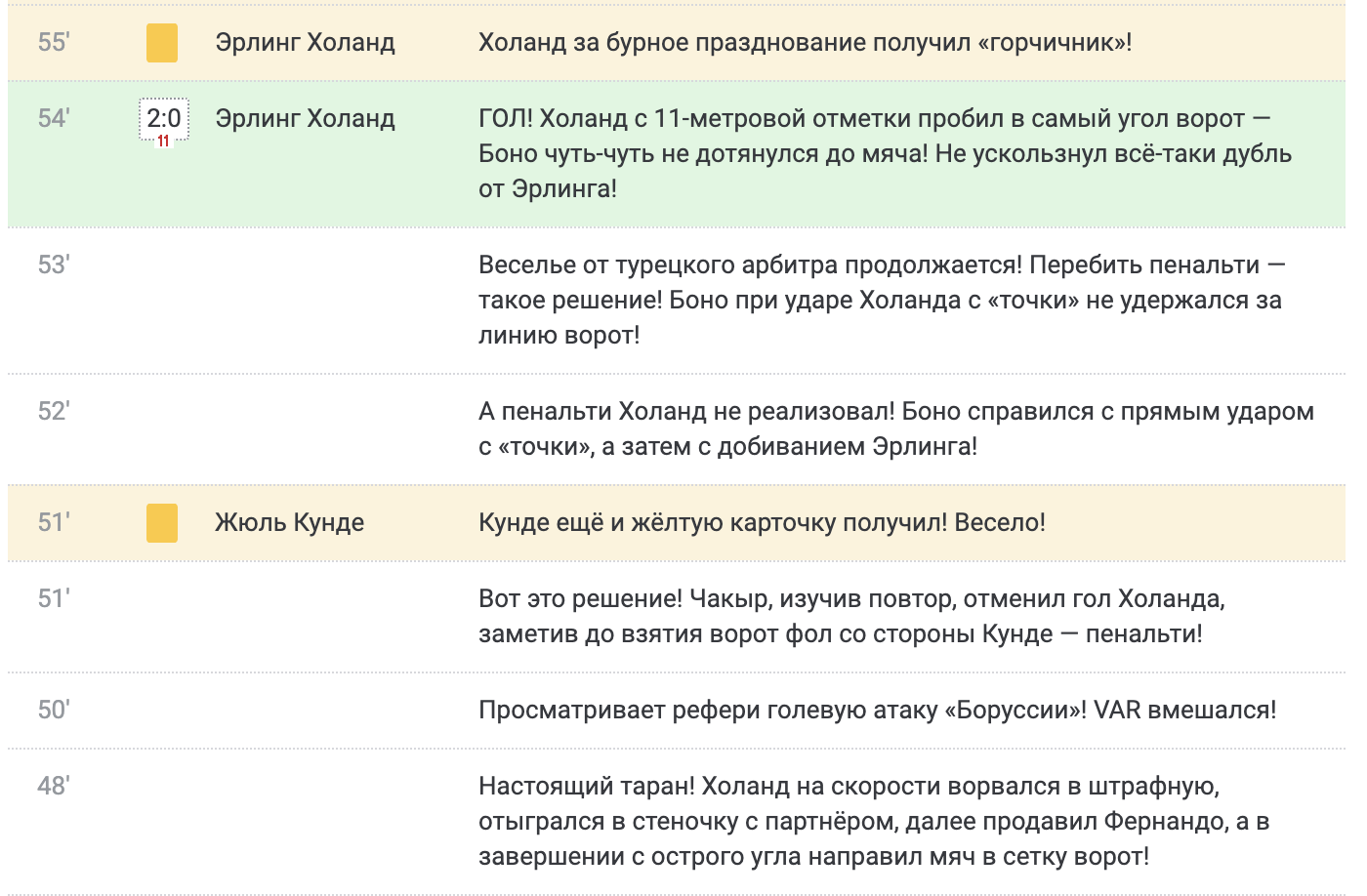Click the yellow card icon next to Жюль Кунде

tap(162, 523)
